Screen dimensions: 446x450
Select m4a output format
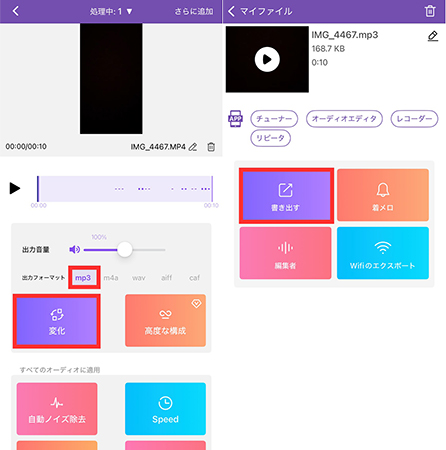pyautogui.click(x=111, y=278)
